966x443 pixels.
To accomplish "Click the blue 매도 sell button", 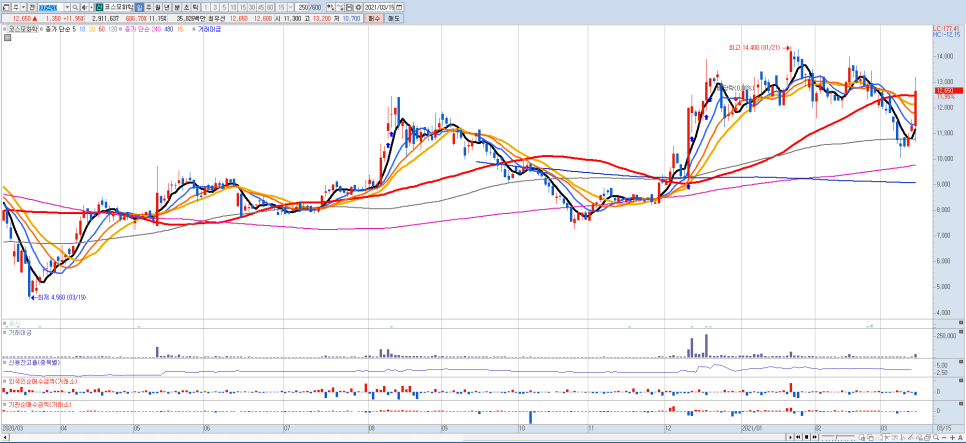I will tap(394, 18).
